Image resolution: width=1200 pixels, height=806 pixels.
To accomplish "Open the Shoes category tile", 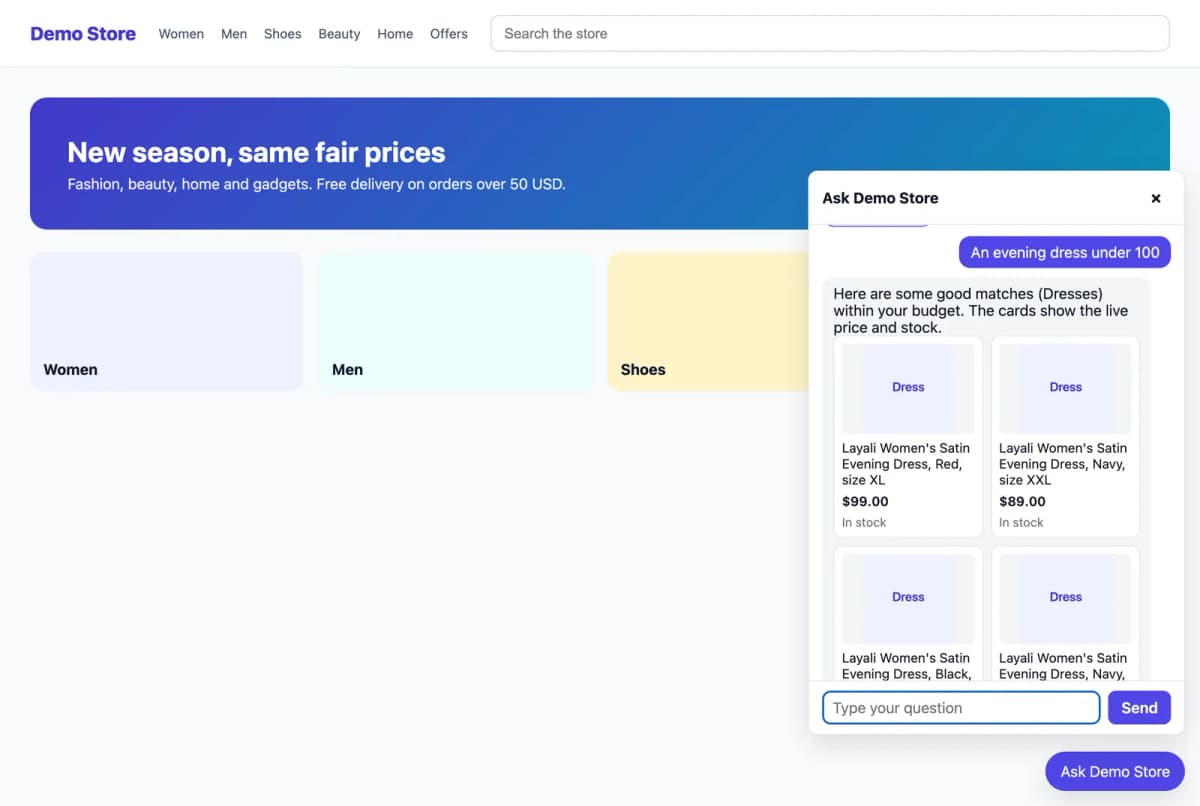I will [x=708, y=321].
